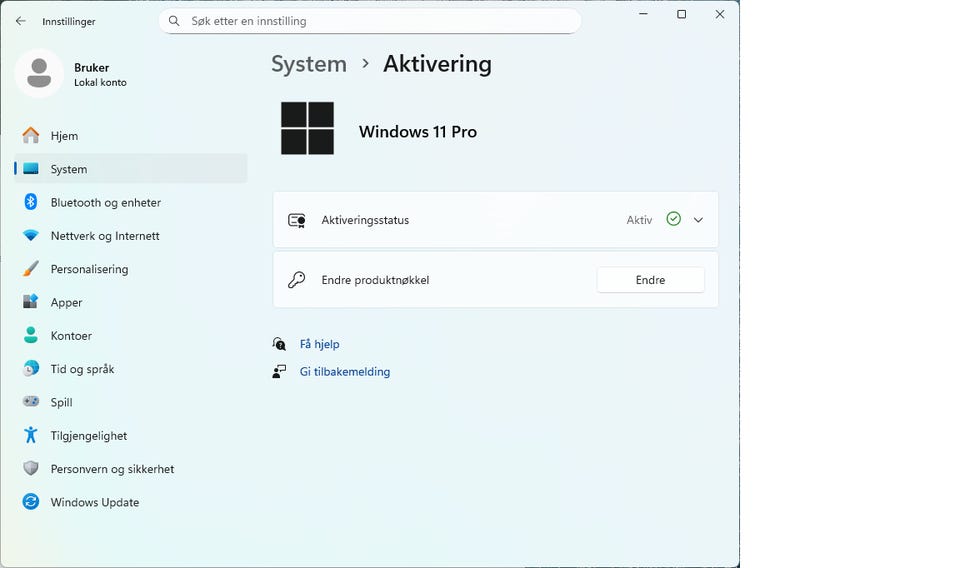The height and width of the screenshot is (568, 960).
Task: Go to Kontoer settings
Action: pos(130,335)
